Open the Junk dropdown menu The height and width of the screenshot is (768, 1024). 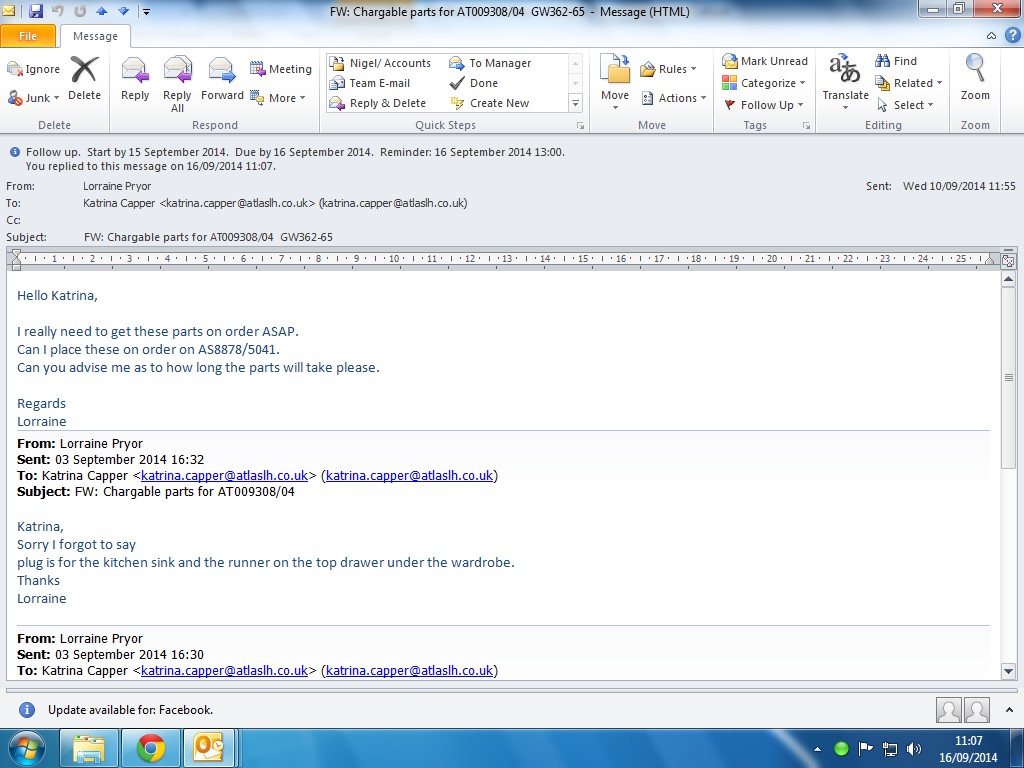(x=33, y=98)
